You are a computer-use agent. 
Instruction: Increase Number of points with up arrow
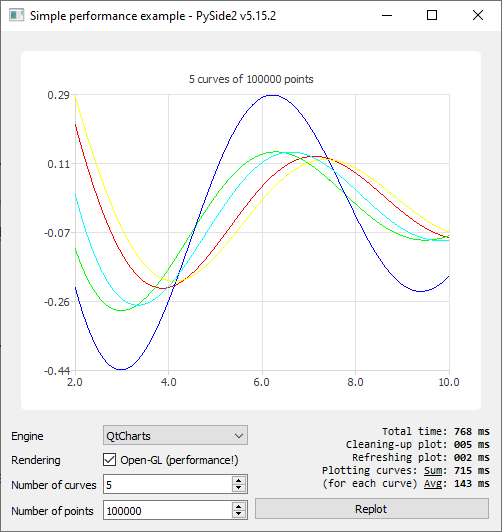click(239, 506)
